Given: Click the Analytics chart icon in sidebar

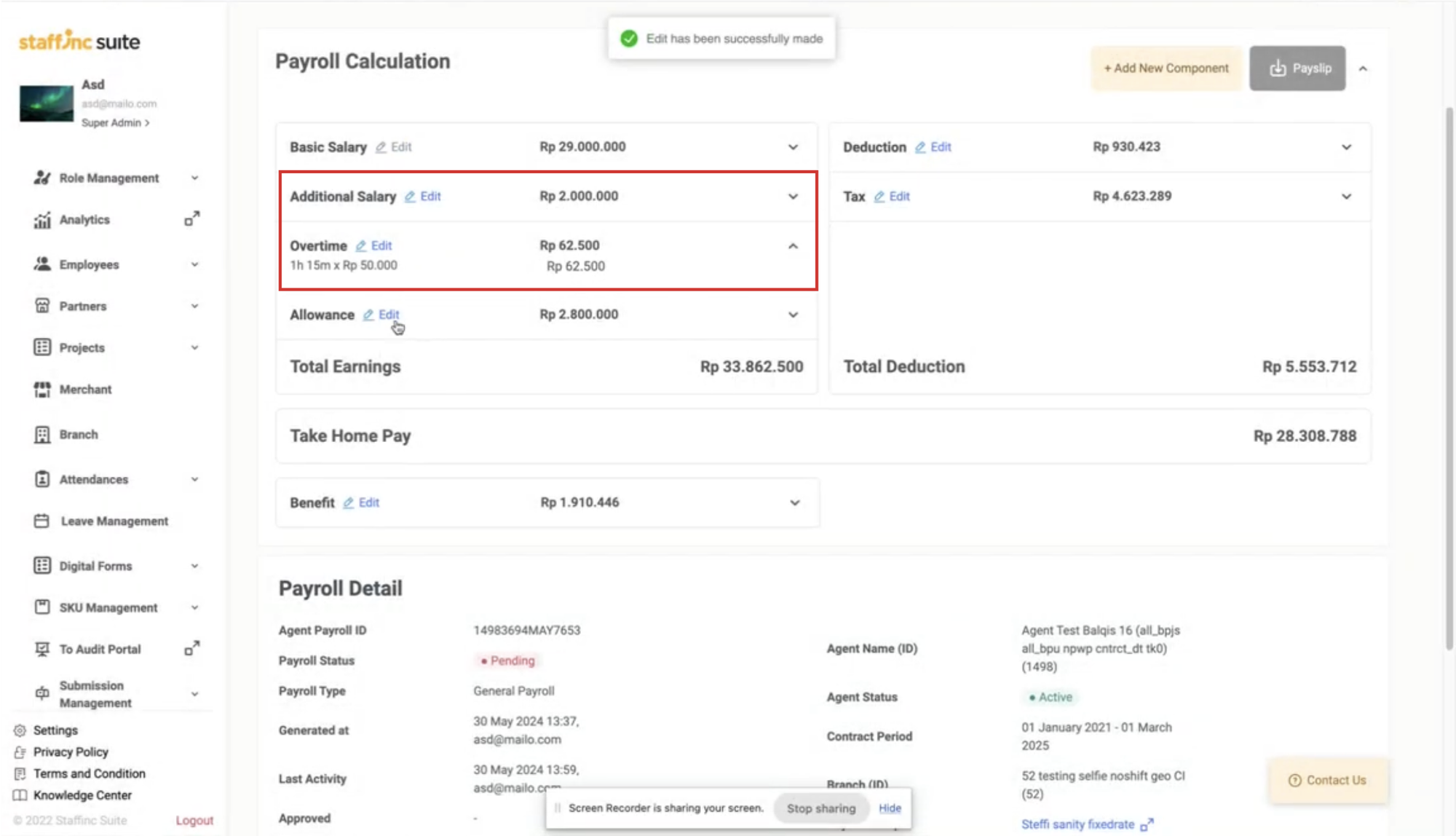Looking at the screenshot, I should 42,220.
